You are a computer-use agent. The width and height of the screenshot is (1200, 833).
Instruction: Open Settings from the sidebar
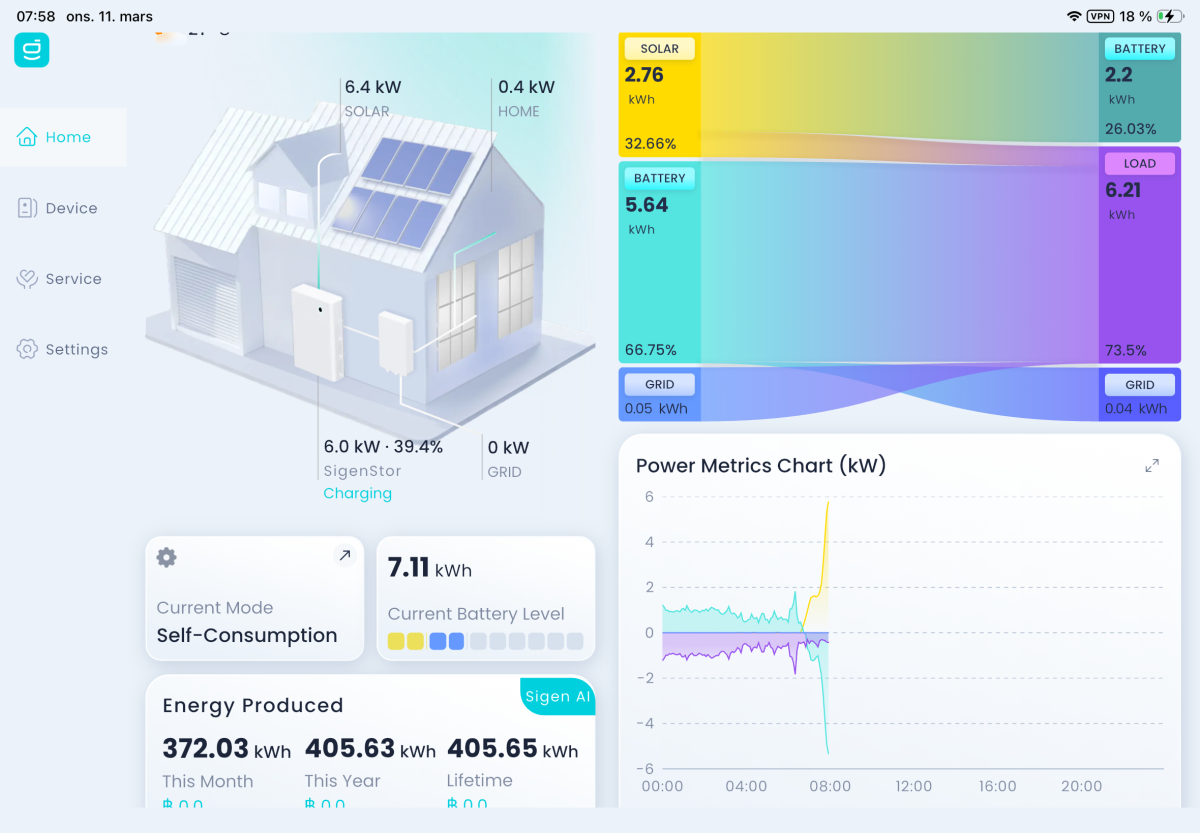coord(63,349)
